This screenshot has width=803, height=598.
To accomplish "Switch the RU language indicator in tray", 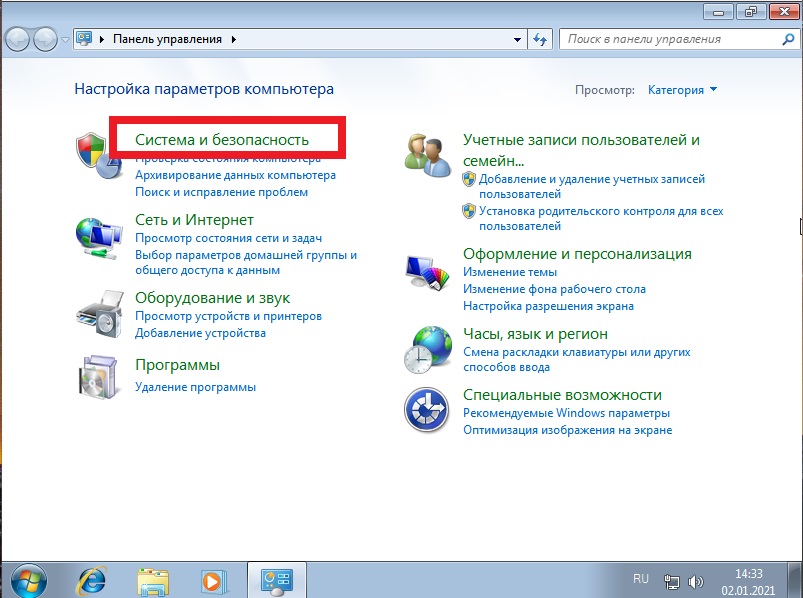I will [x=641, y=579].
